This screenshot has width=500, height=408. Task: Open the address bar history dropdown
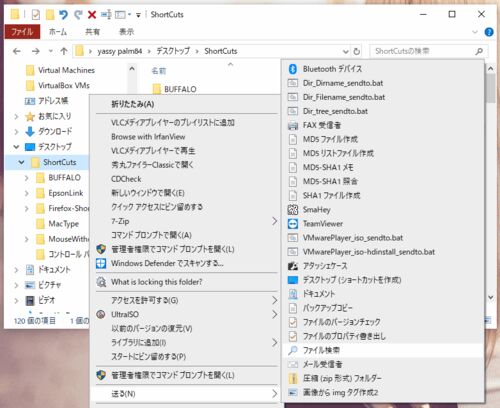345,51
